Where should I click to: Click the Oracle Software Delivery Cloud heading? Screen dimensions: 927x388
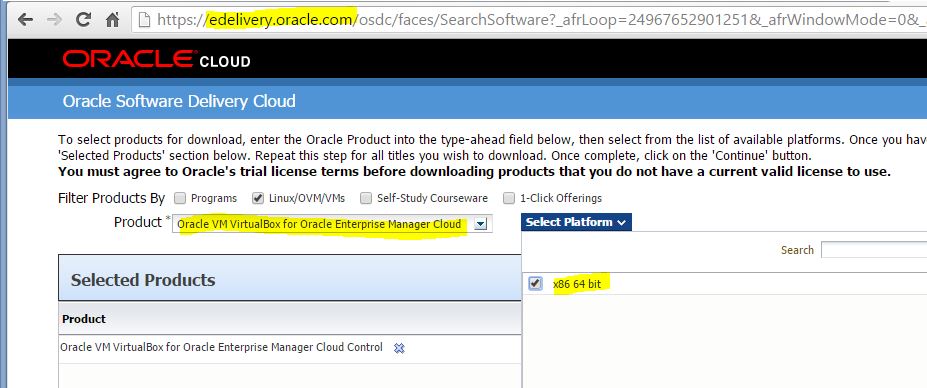[179, 101]
